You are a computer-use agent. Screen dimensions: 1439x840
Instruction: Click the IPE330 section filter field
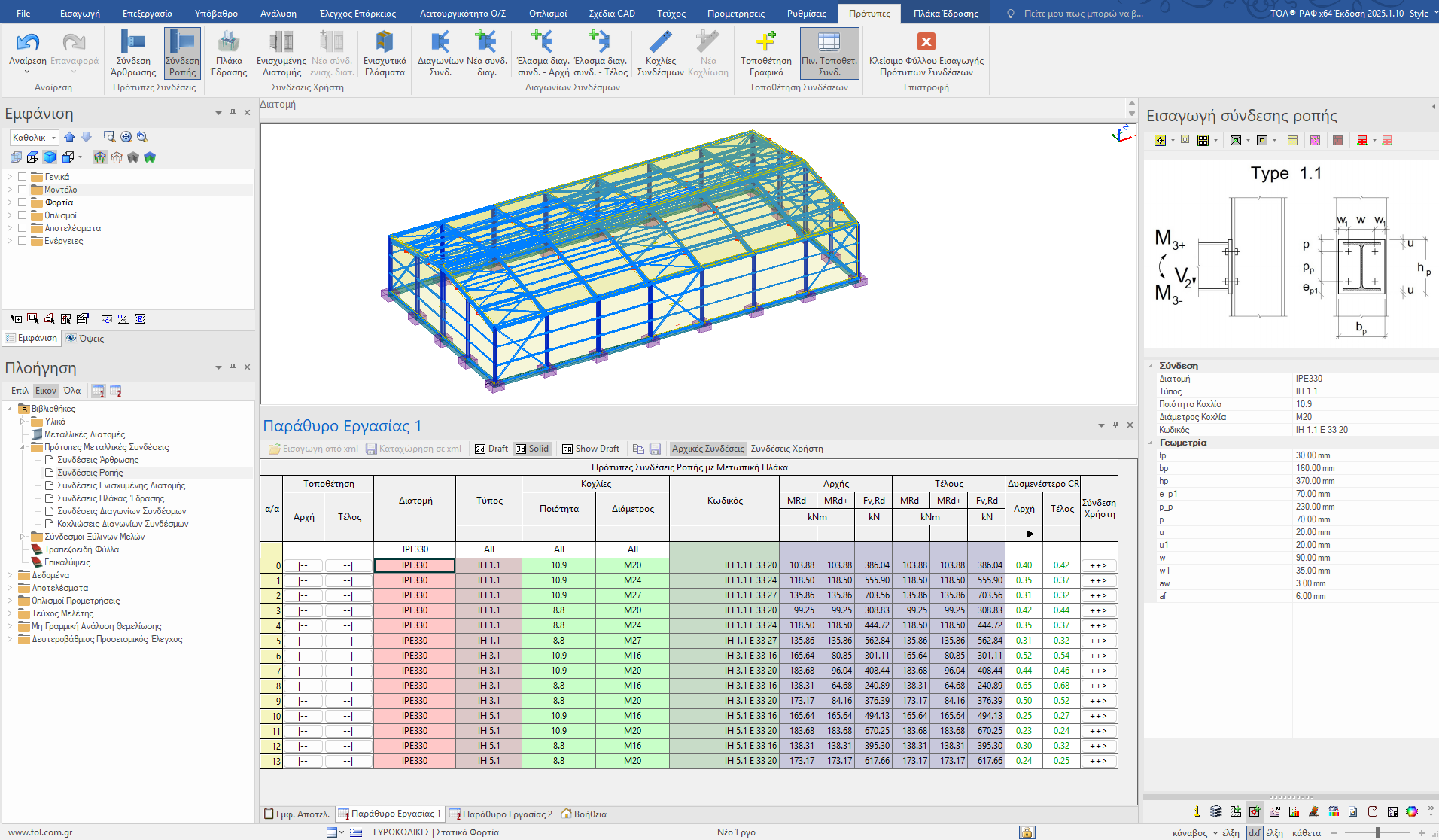(415, 549)
